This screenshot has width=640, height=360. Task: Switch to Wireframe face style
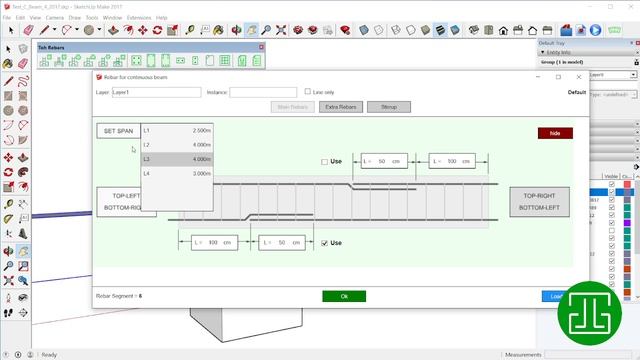point(396,30)
